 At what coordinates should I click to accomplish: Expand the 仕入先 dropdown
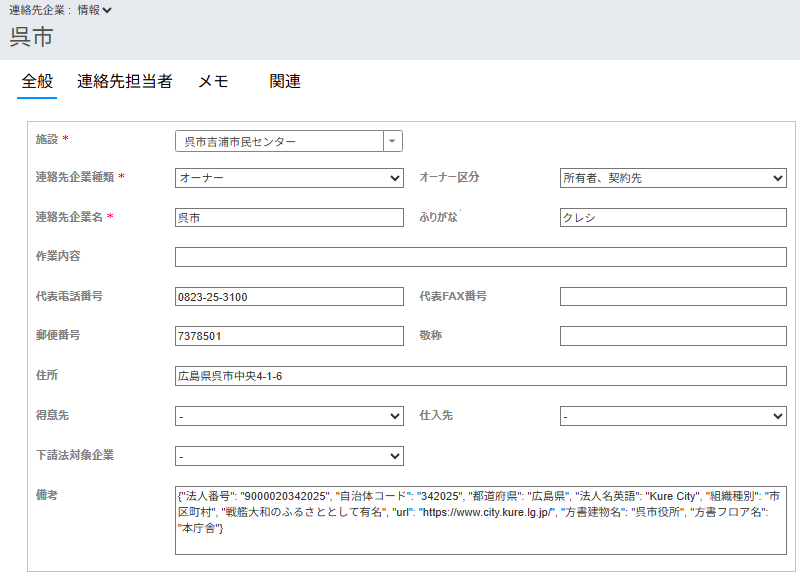click(x=673, y=416)
